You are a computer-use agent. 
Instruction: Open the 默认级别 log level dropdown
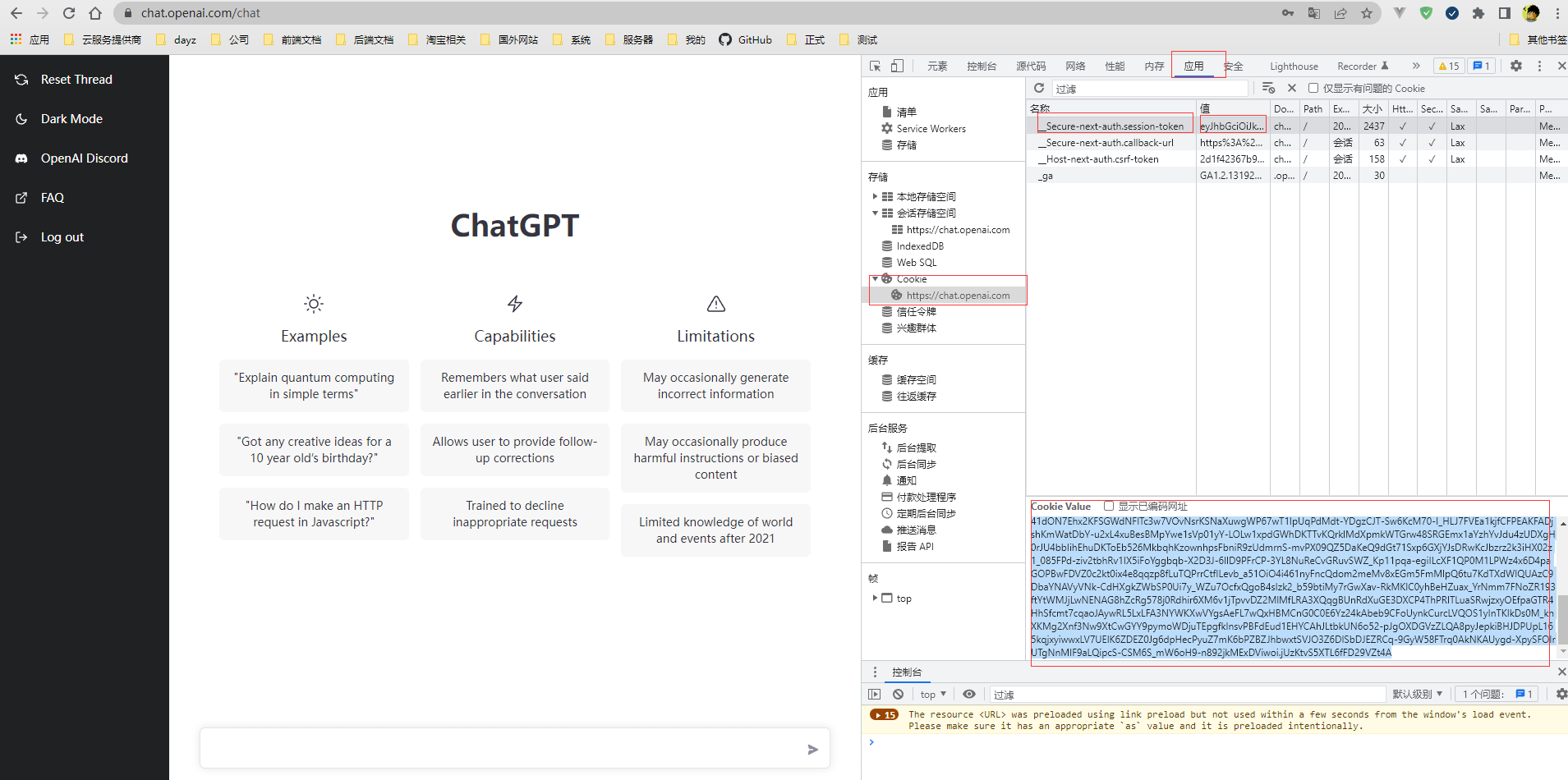point(1417,694)
